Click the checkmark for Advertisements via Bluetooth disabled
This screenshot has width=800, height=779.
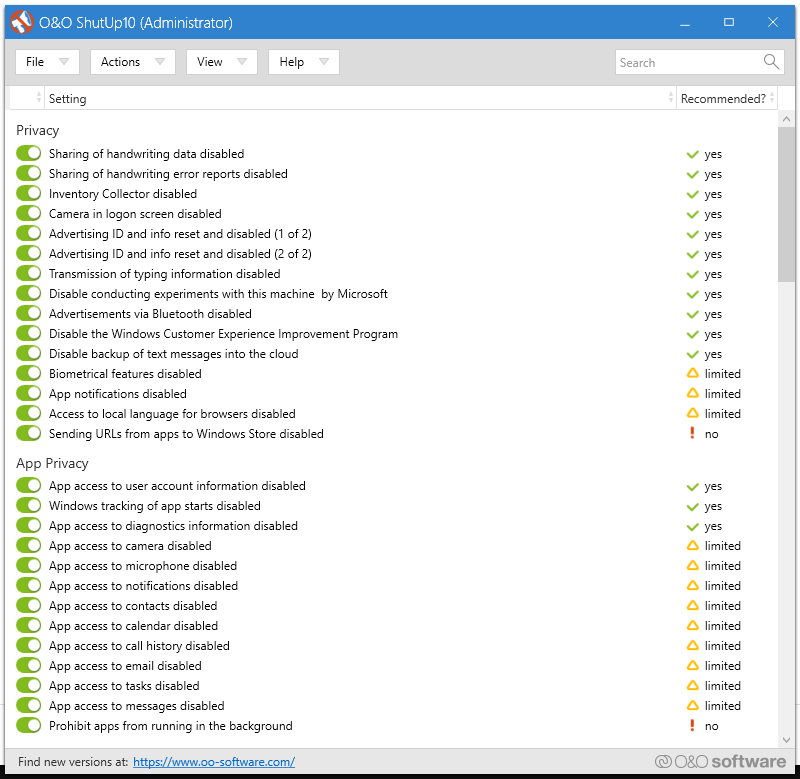pyautogui.click(x=692, y=314)
